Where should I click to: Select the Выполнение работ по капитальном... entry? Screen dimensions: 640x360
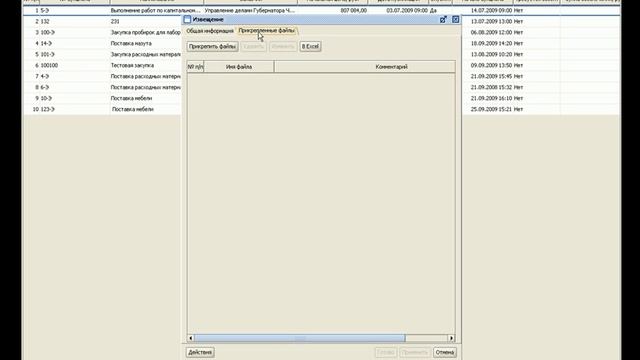click(156, 10)
